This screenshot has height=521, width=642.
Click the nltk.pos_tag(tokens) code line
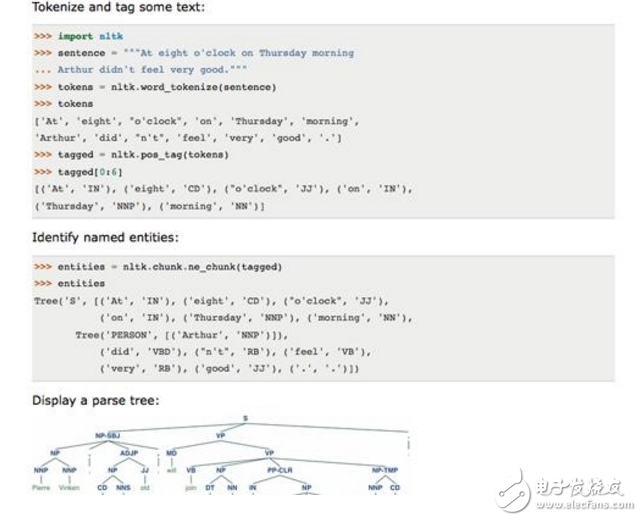tap(143, 154)
